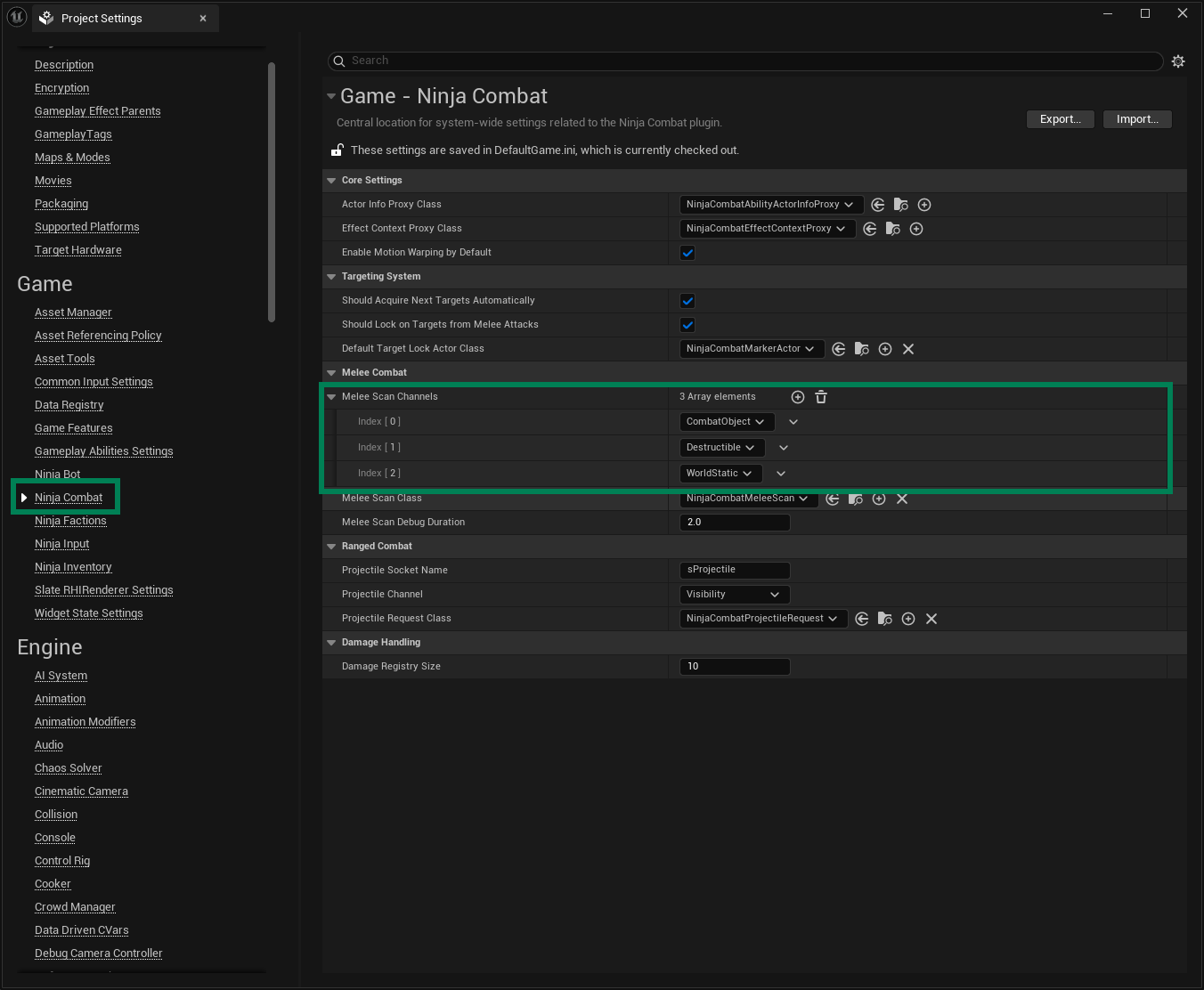The width and height of the screenshot is (1204, 990).
Task: Collapse the Core Settings section
Action: pyautogui.click(x=331, y=181)
